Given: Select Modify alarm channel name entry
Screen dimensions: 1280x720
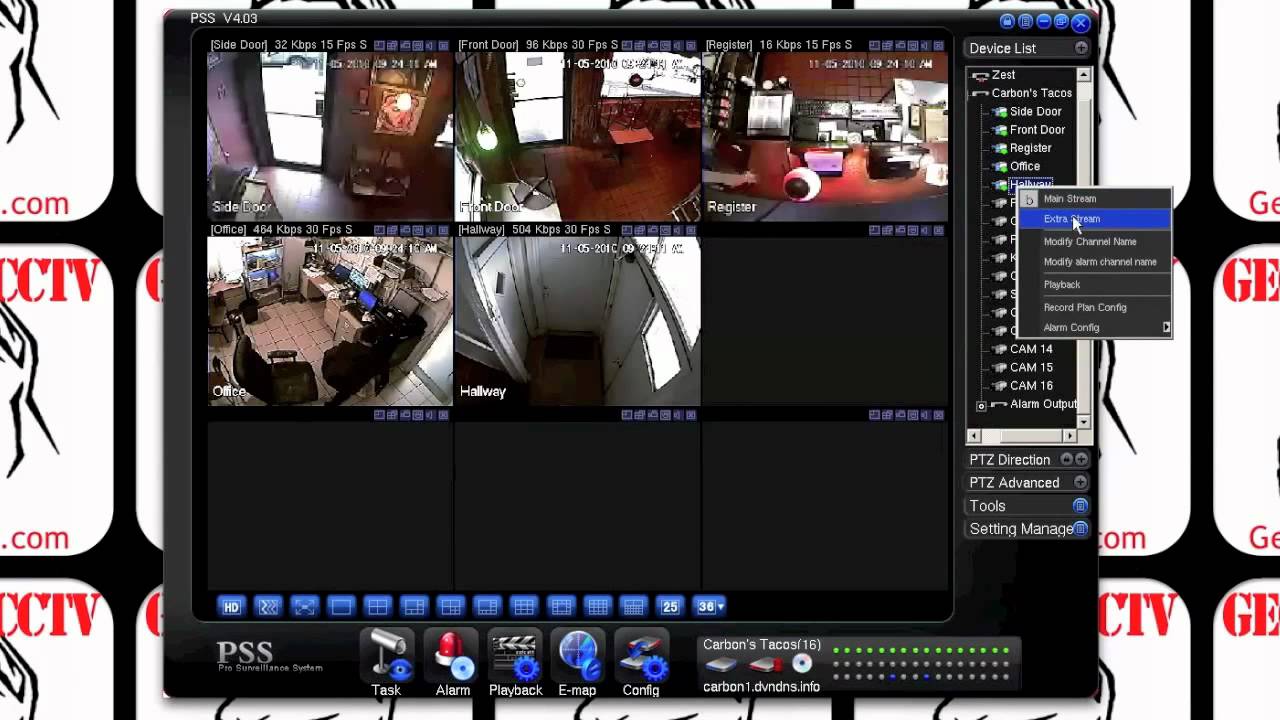Looking at the screenshot, I should (1100, 262).
